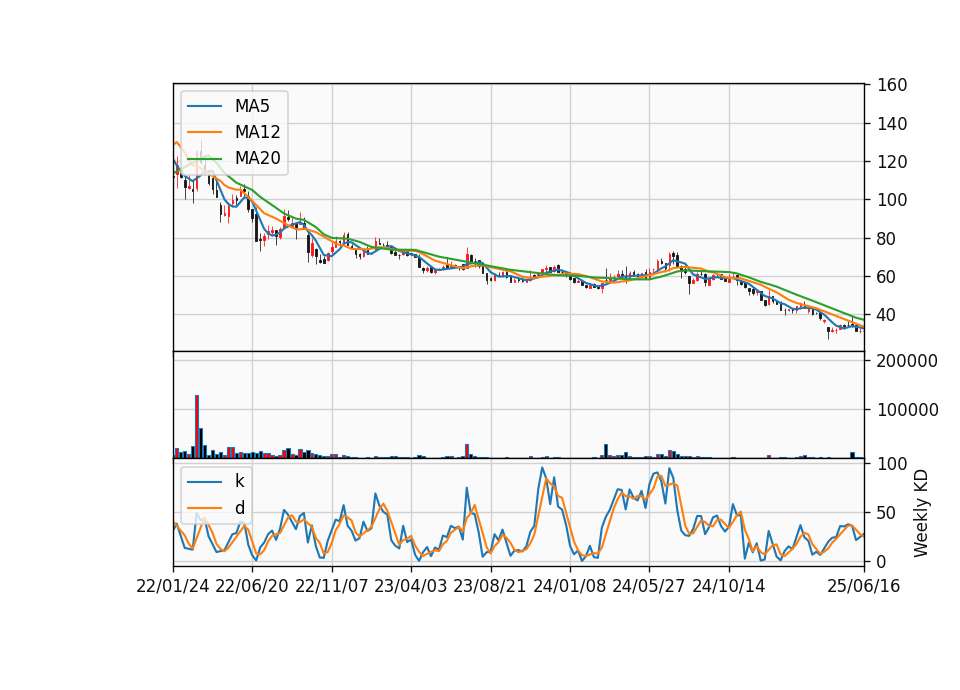Screen dimensions: 960x690
Task: Click the 40 price axis label
Action: click(887, 315)
